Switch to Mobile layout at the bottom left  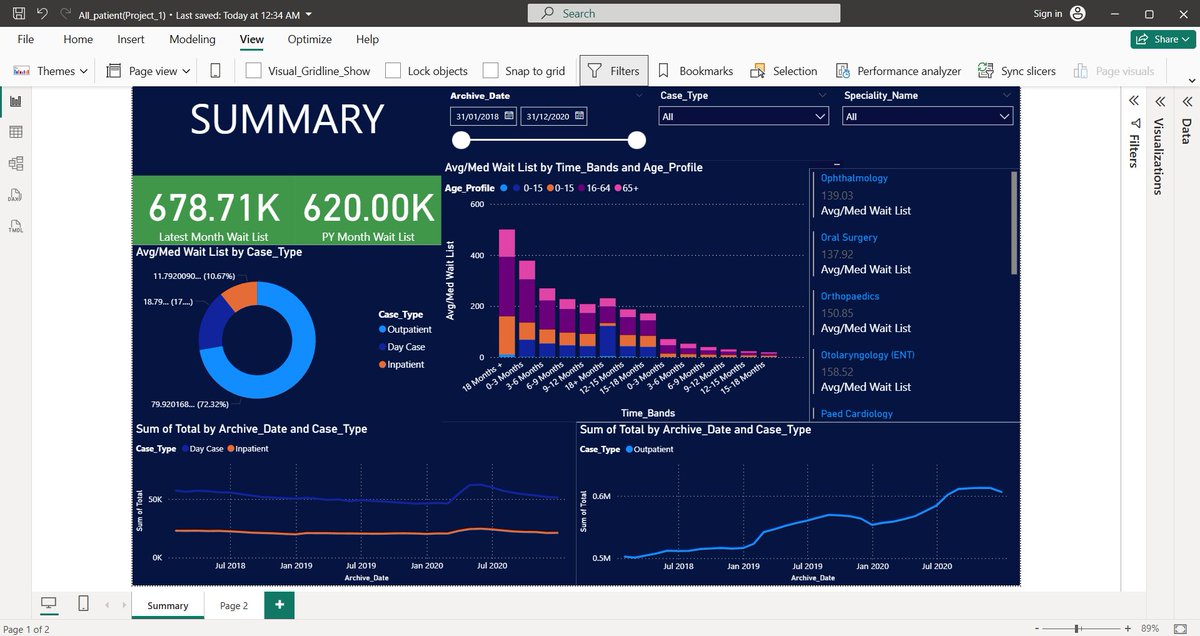(83, 603)
